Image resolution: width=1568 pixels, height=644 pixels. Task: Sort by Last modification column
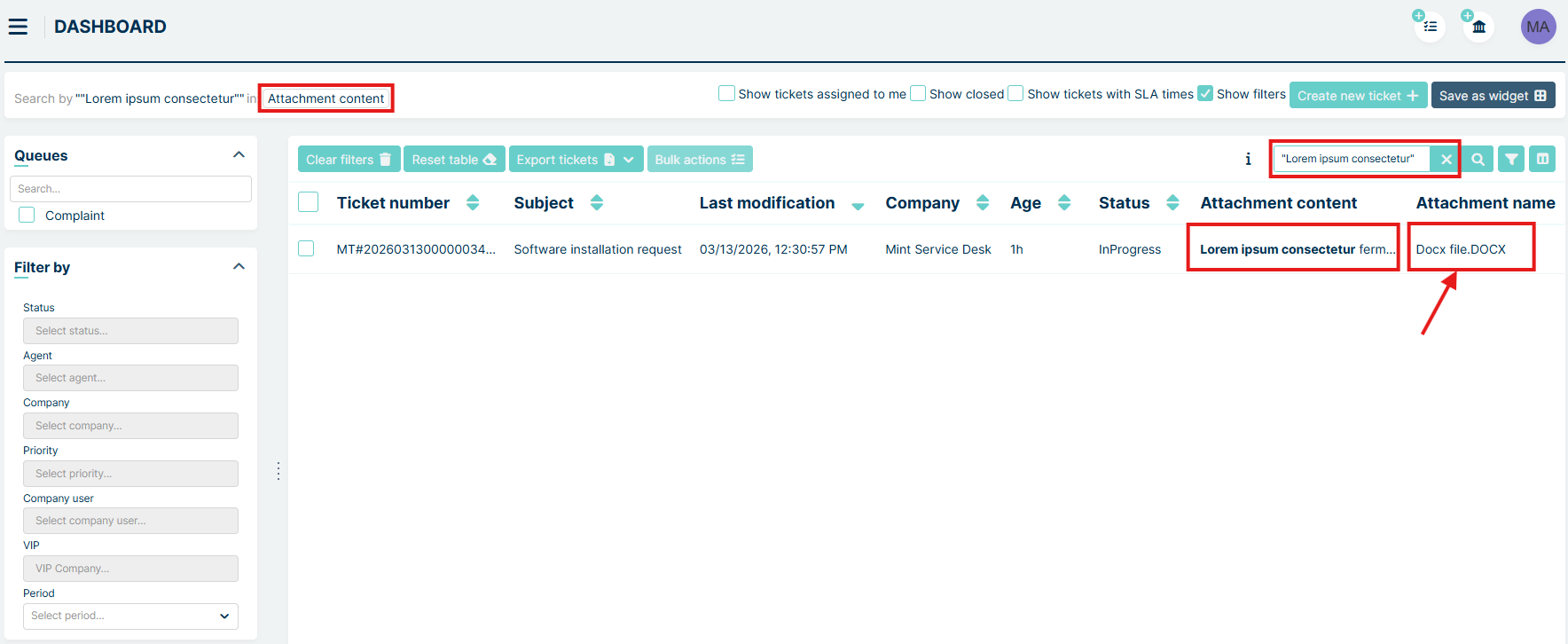coord(858,205)
